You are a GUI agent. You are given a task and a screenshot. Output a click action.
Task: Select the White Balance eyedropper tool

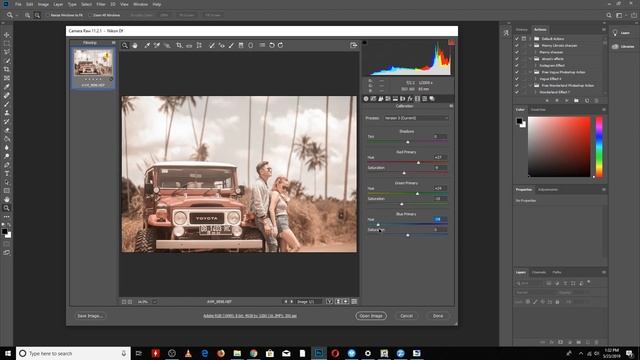147,45
